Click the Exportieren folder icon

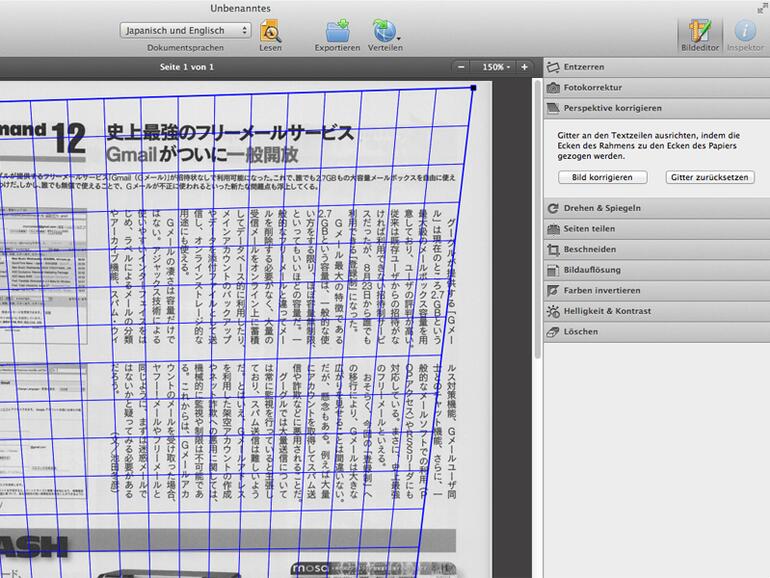pyautogui.click(x=336, y=30)
